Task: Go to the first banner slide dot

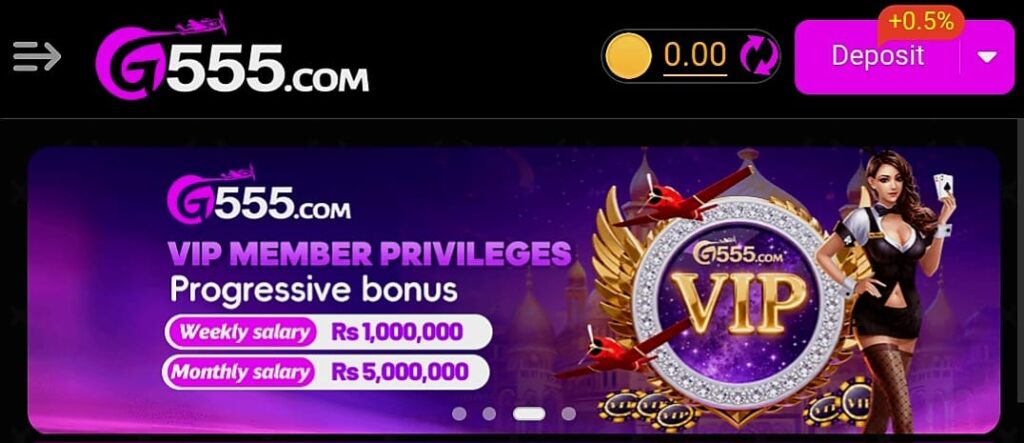Action: [x=459, y=413]
